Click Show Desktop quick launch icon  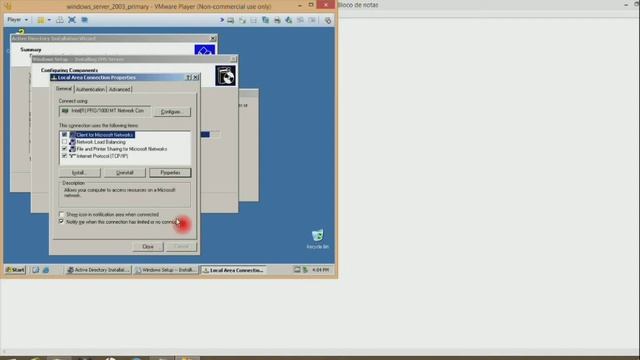click(36, 270)
